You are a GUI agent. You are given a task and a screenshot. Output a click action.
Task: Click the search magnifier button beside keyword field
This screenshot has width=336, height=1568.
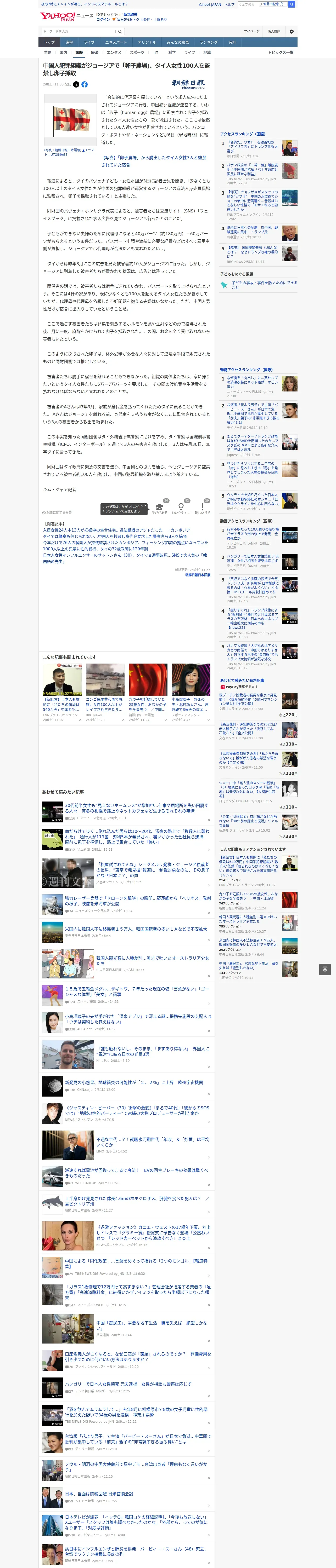pyautogui.click(x=120, y=32)
